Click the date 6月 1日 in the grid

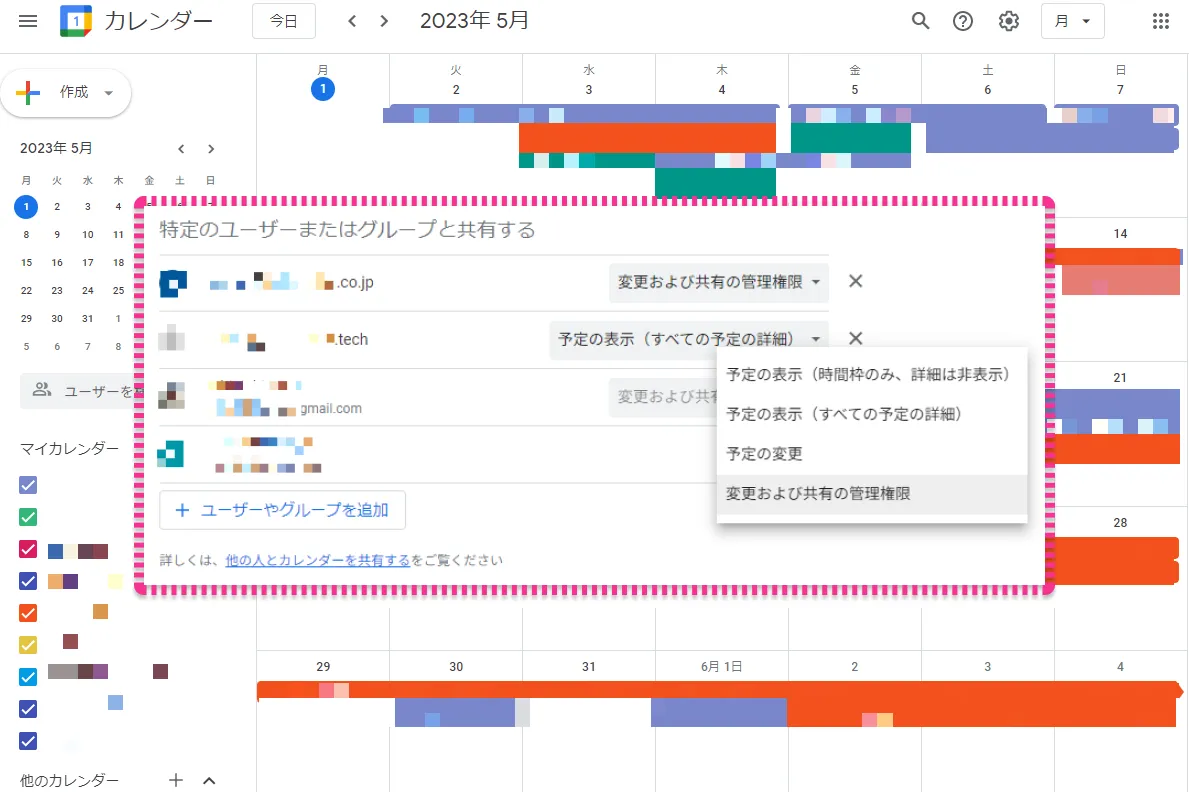[x=721, y=666]
